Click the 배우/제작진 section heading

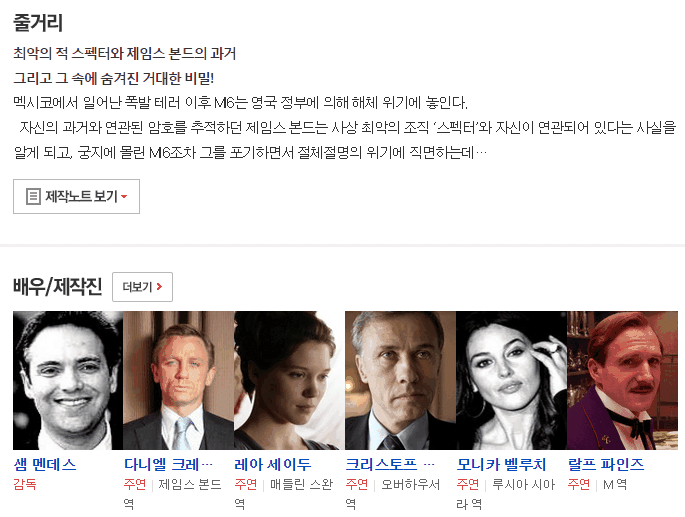coord(57,287)
